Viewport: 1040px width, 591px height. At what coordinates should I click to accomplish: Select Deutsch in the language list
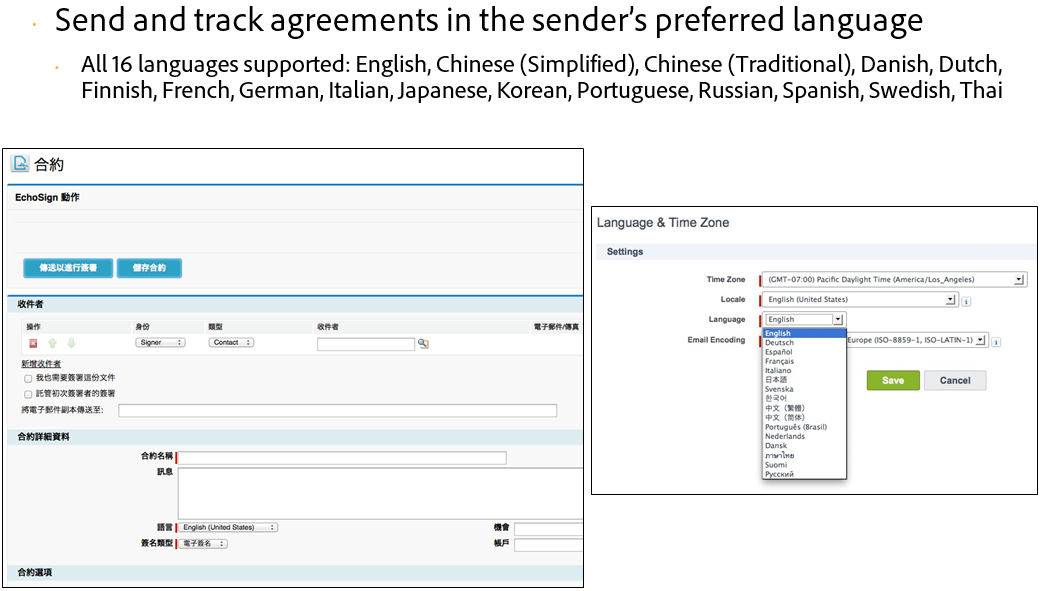coord(779,343)
